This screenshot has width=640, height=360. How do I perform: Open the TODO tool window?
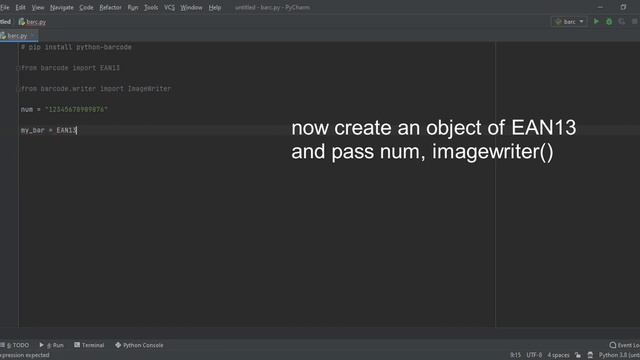tap(15, 345)
